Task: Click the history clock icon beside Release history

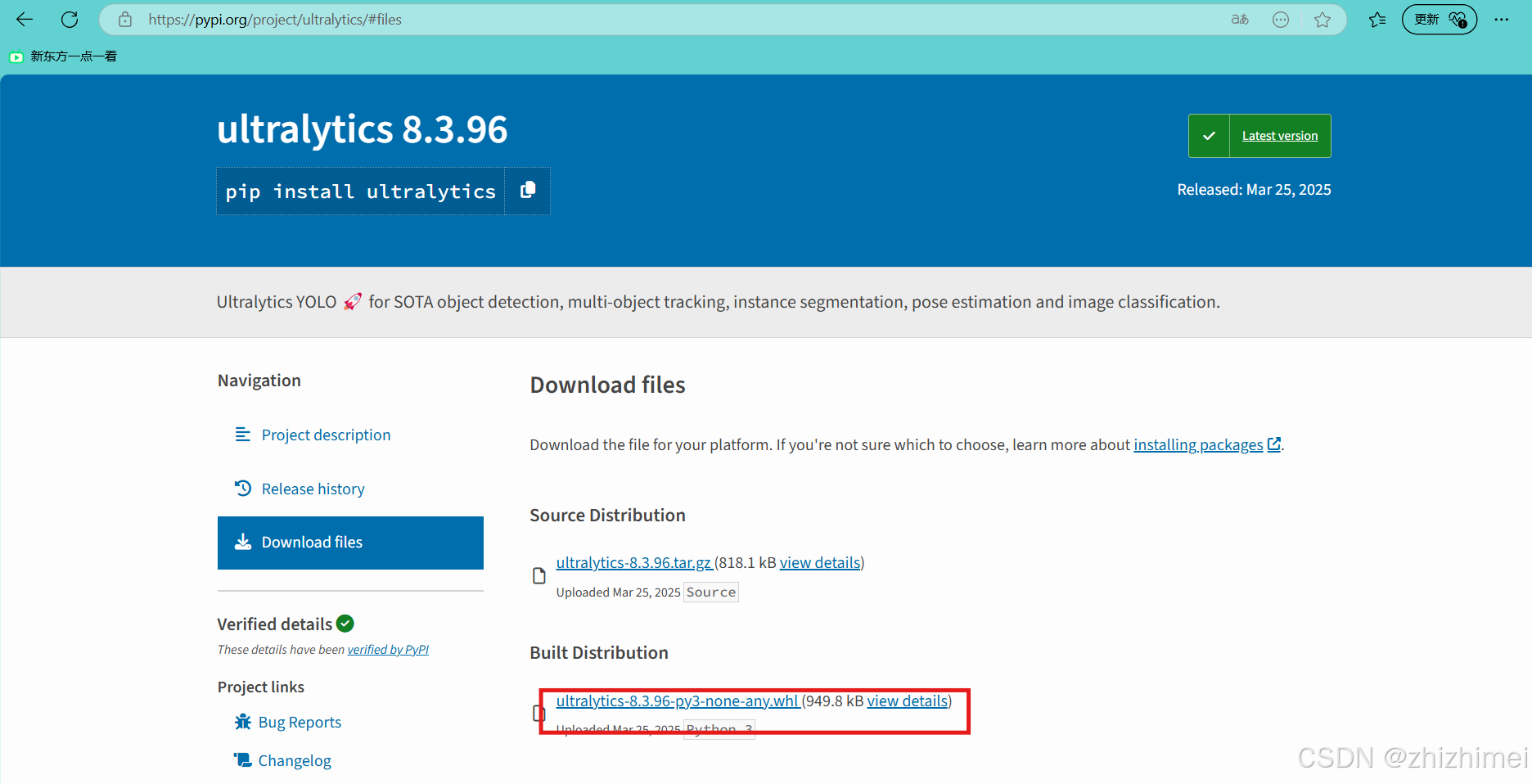Action: (x=243, y=489)
